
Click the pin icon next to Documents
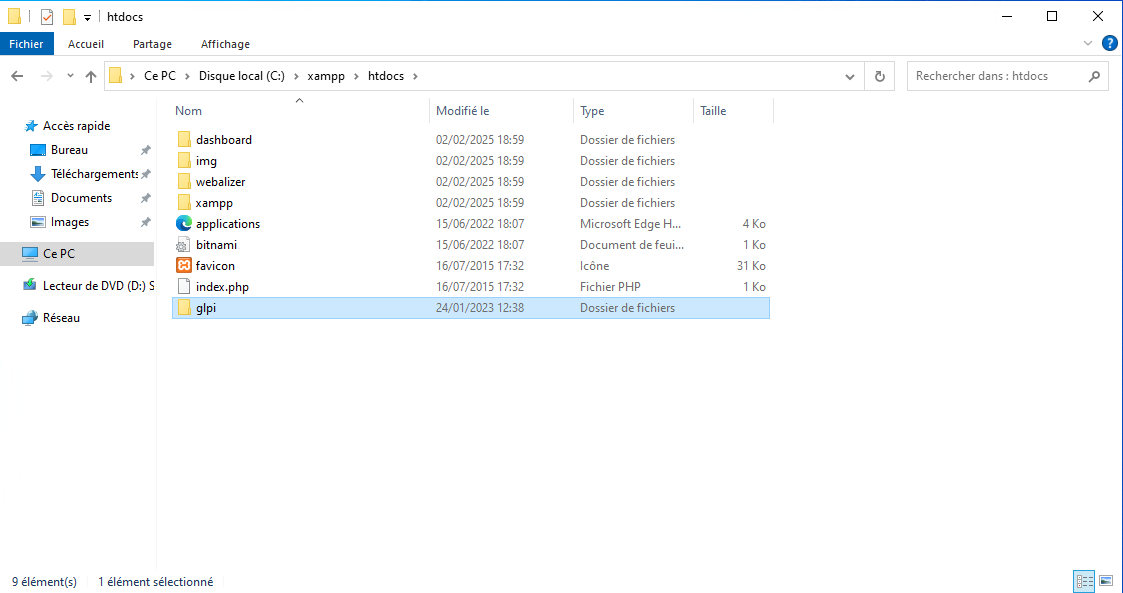tap(145, 198)
